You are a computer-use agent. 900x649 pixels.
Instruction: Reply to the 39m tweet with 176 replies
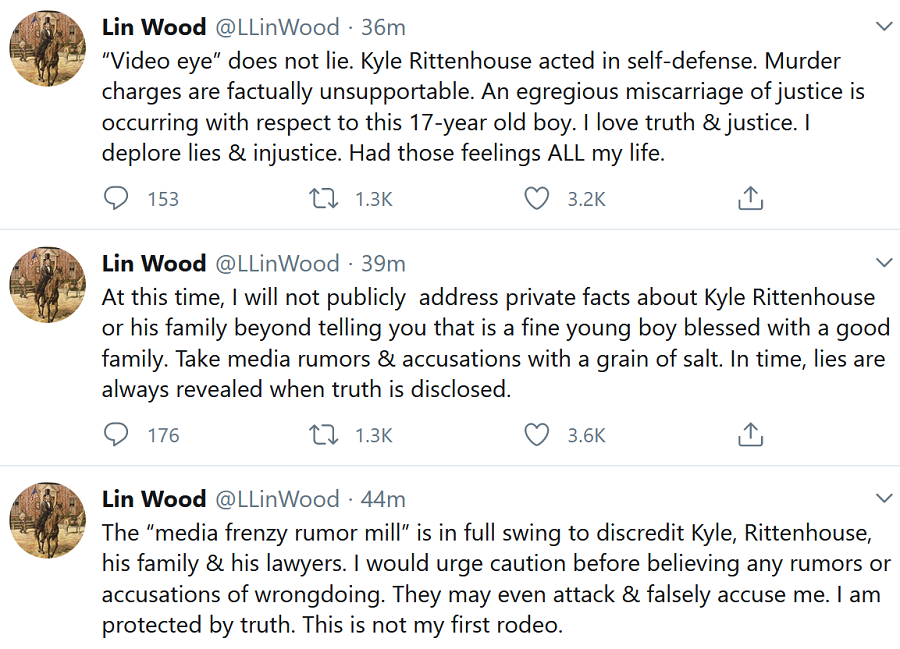(116, 435)
